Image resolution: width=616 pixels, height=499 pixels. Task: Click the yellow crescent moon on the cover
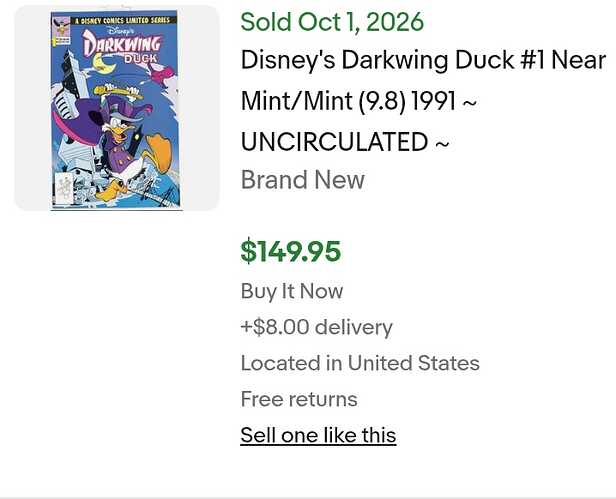[x=103, y=64]
